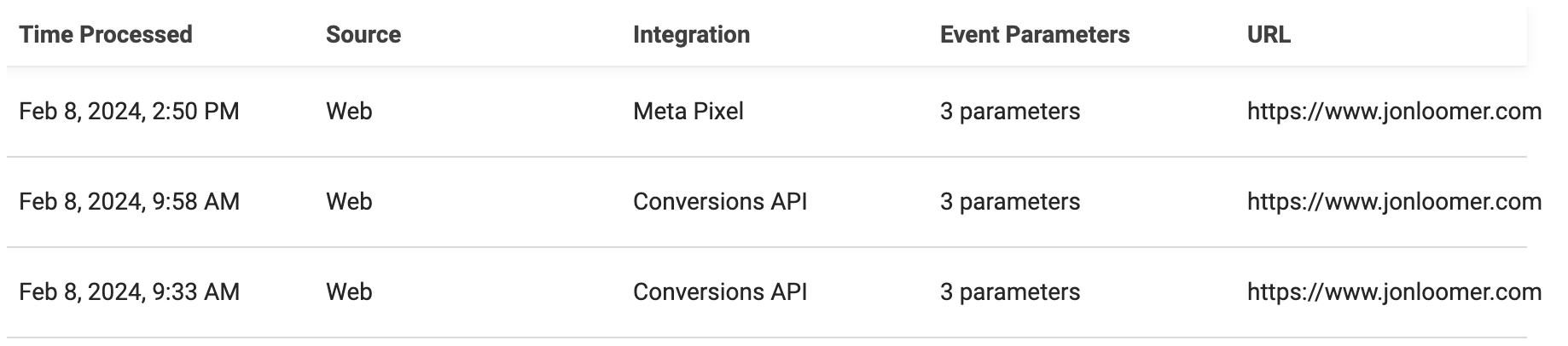Screen dimensions: 1568x346
Task: Click the Web source in the 9:33 AM row
Action: (x=349, y=292)
